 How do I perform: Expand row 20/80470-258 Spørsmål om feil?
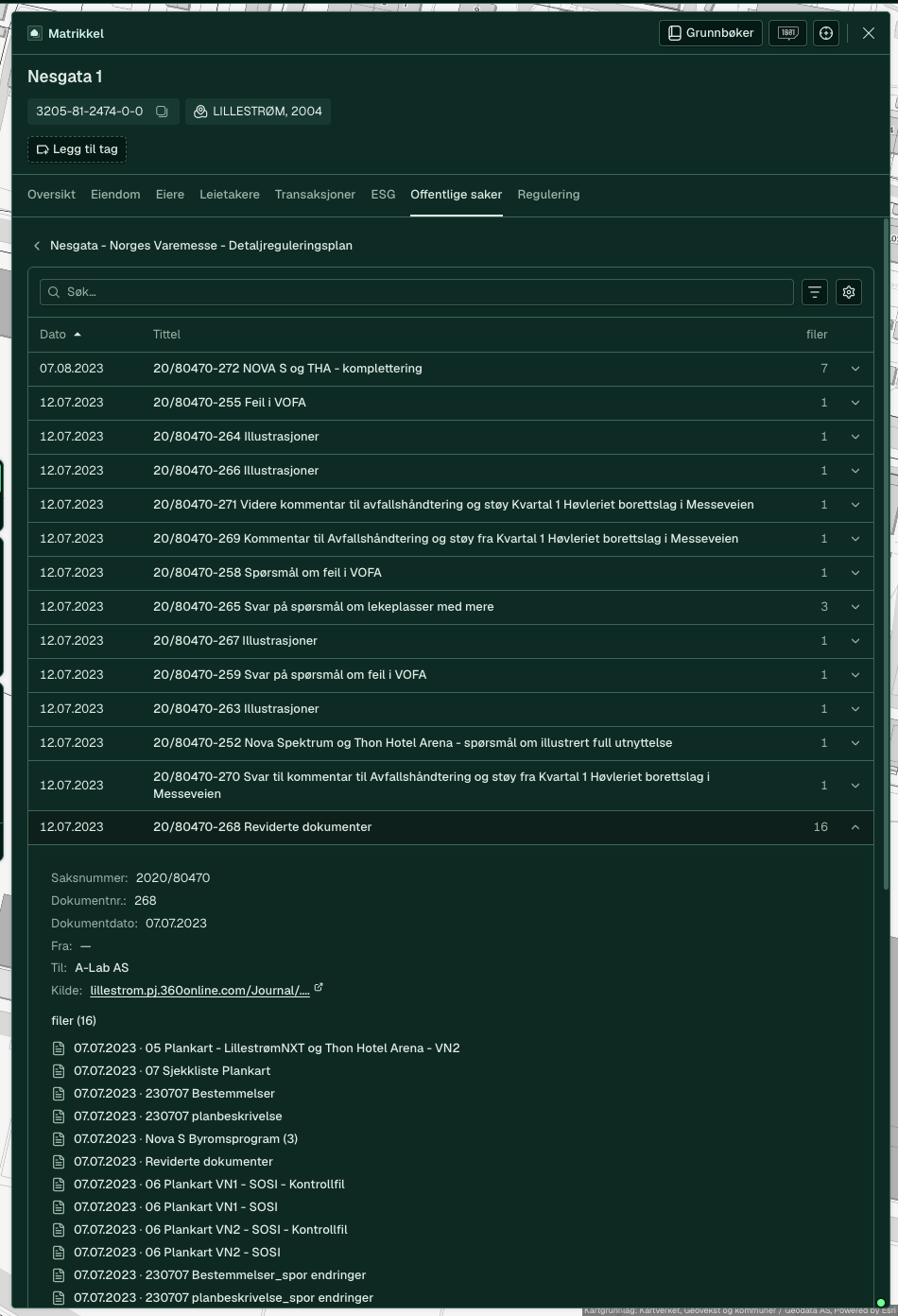pos(855,573)
